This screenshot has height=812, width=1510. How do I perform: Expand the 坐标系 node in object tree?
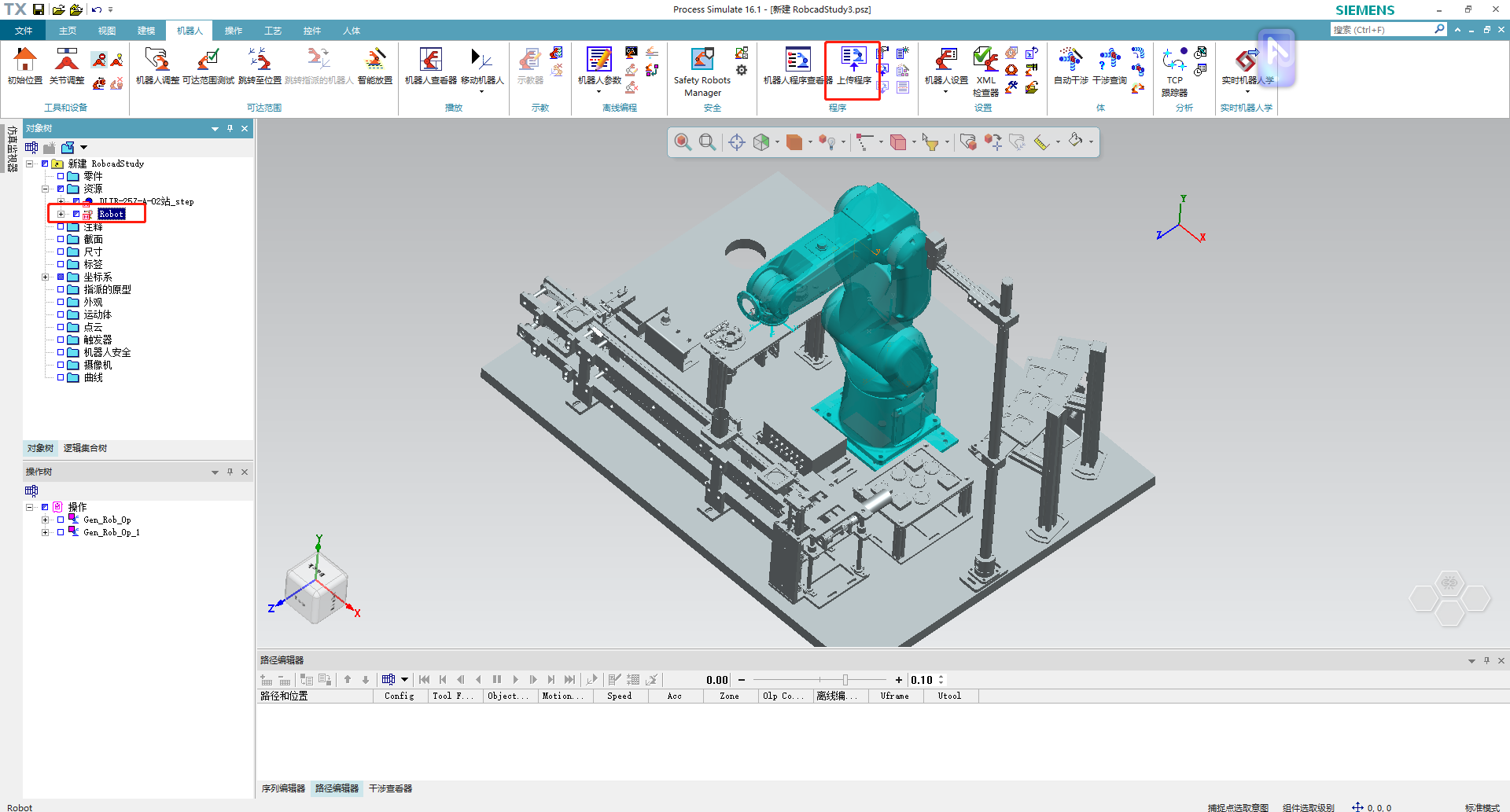point(45,277)
